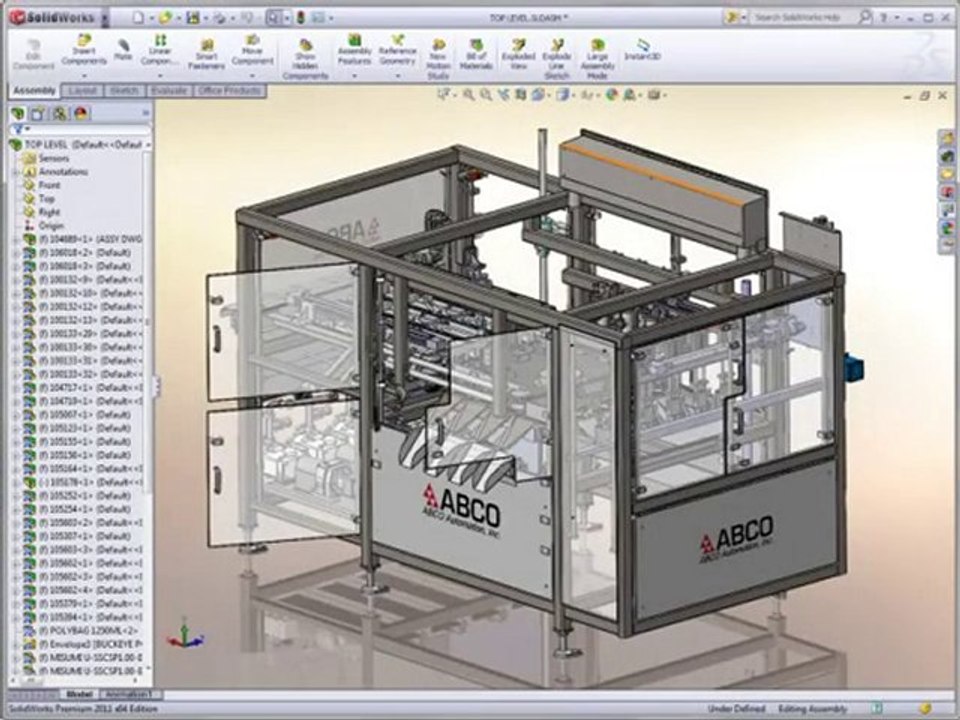Expand the dropdown under Move Component
This screenshot has height=720, width=960.
pos(252,76)
